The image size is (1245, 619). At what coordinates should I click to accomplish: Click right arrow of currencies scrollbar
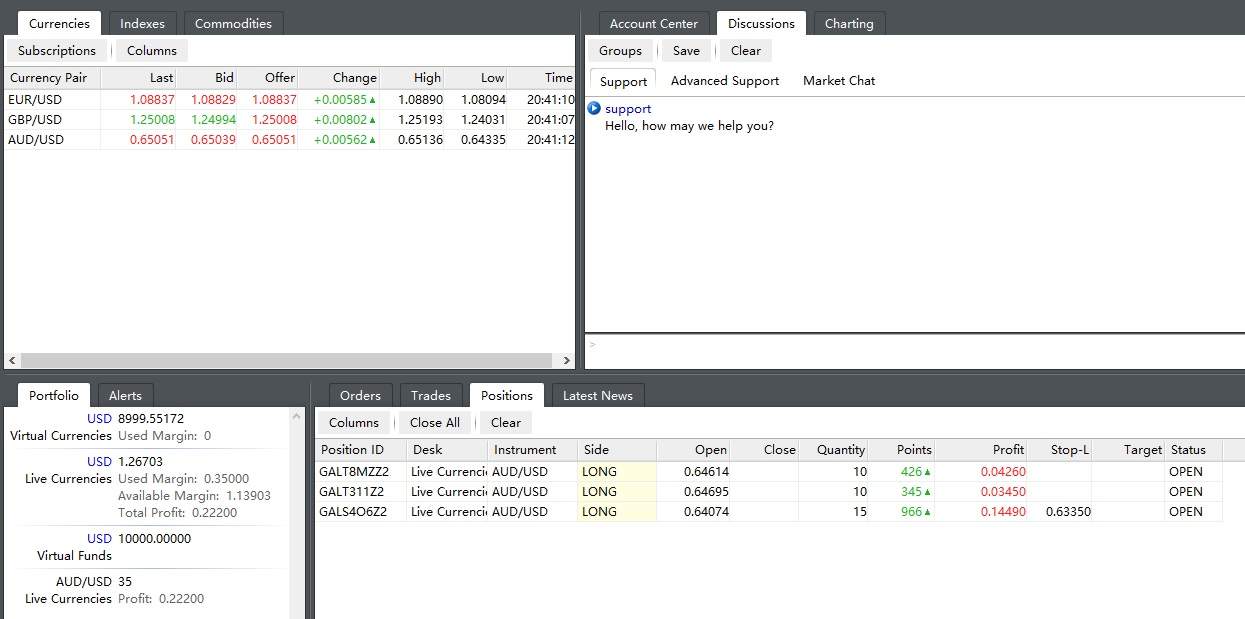[567, 360]
